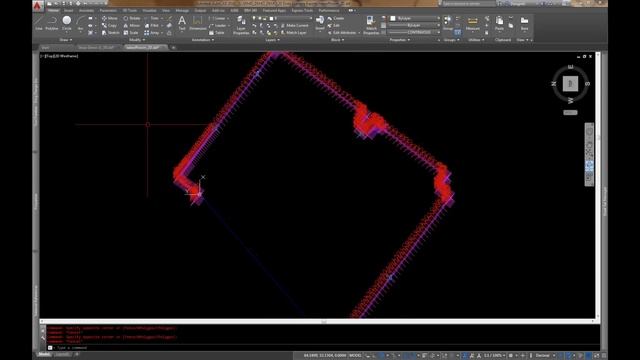Click the ViewCube top face

[x=570, y=84]
